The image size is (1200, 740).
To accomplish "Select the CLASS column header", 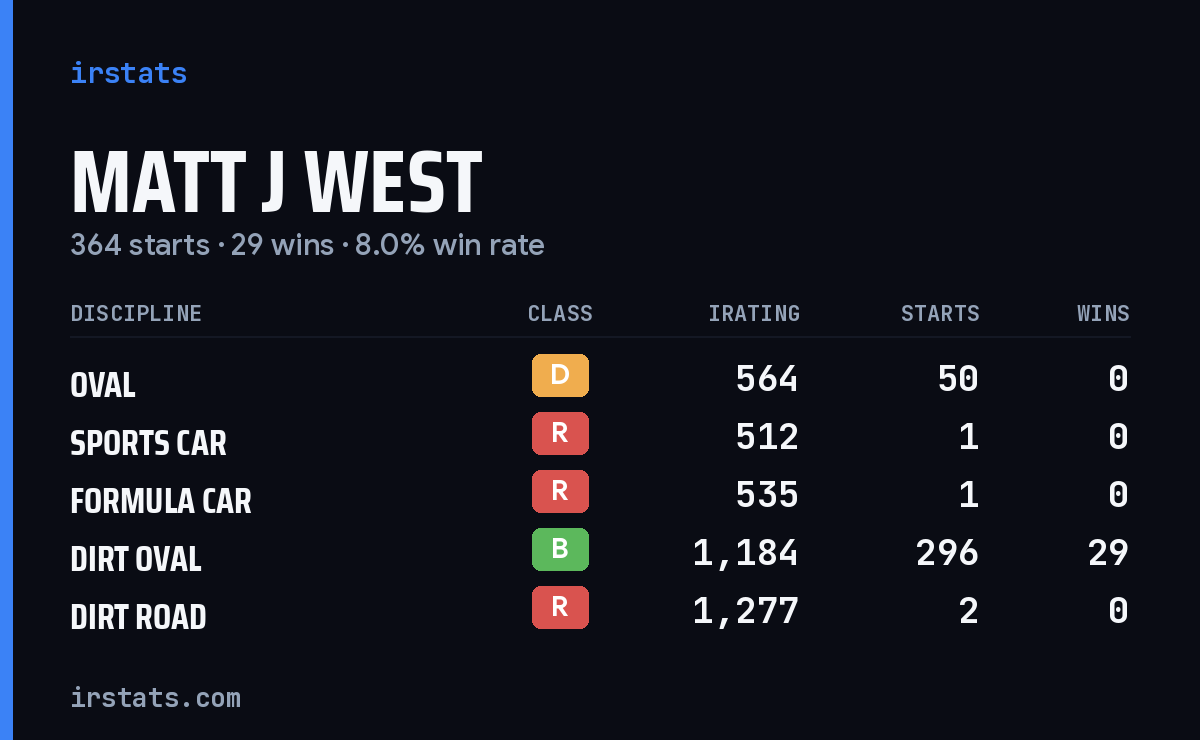I will (560, 314).
